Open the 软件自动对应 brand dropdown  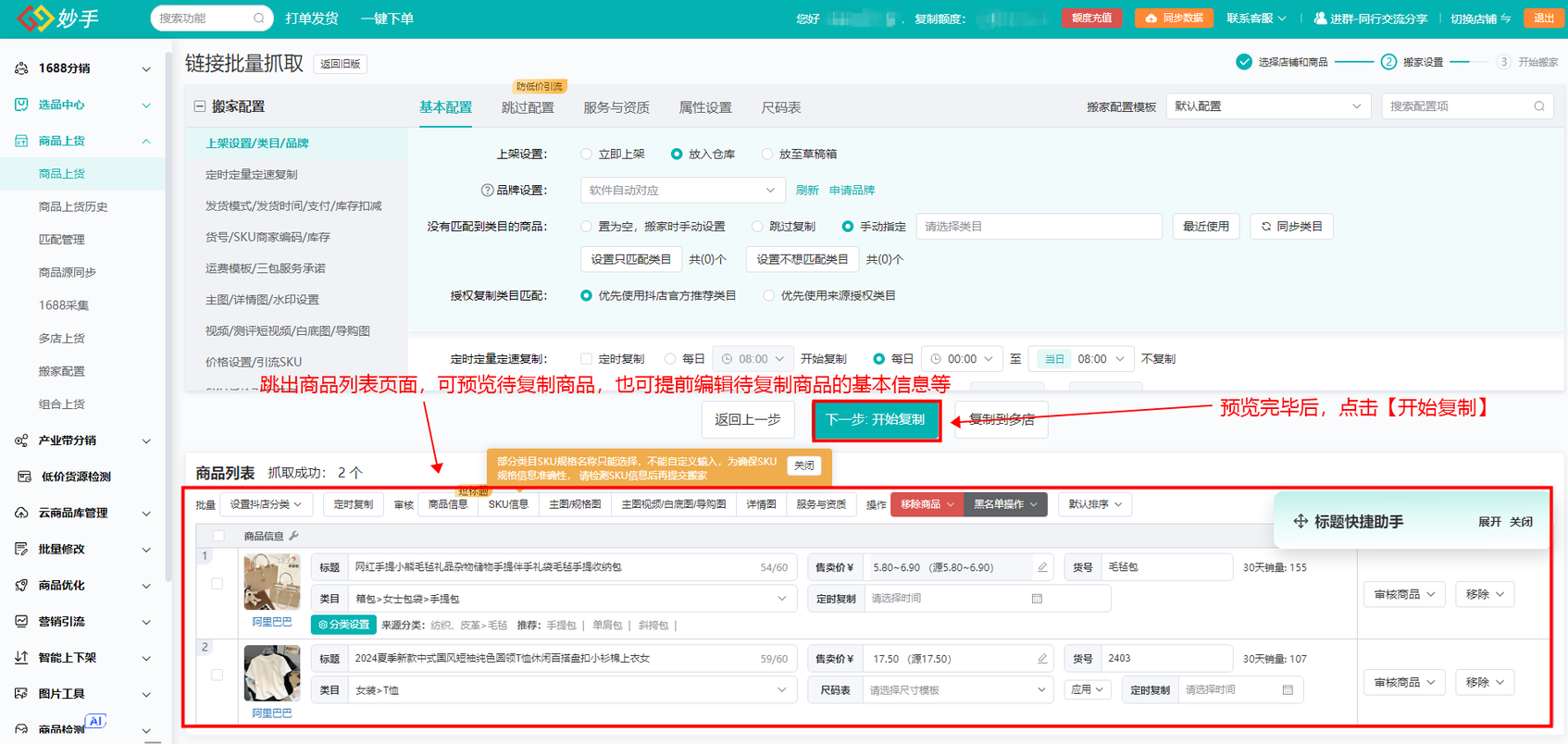[x=683, y=191]
